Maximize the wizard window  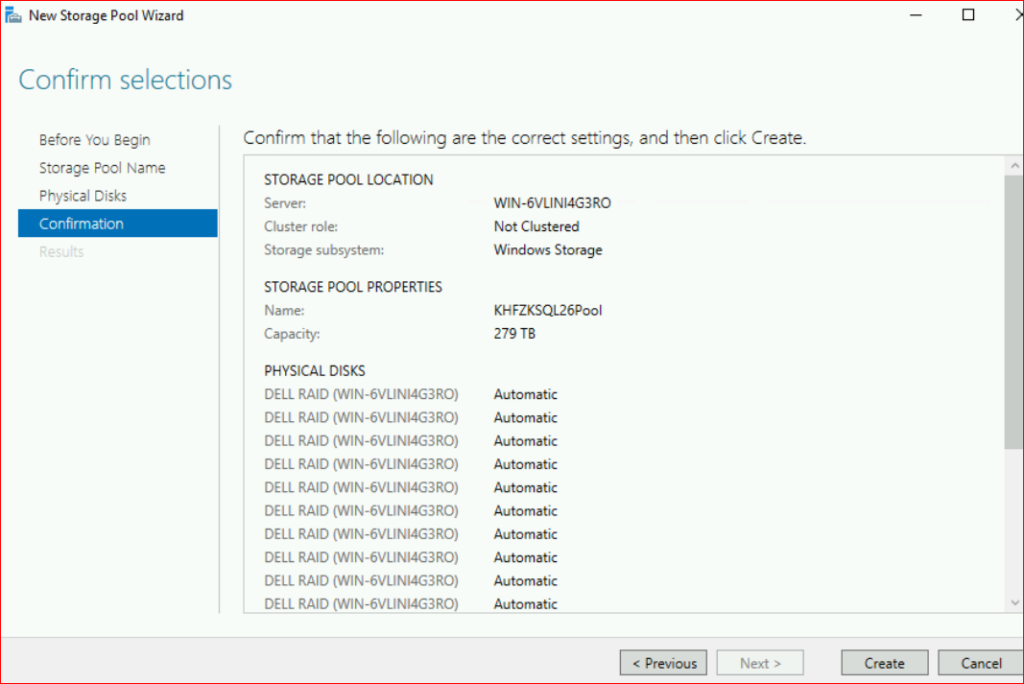point(967,15)
